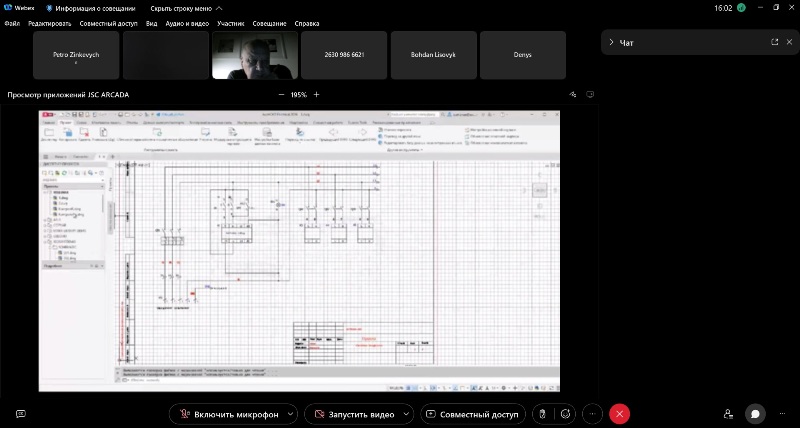Select Проект ribbon tab in AutoCAD

pyautogui.click(x=65, y=123)
